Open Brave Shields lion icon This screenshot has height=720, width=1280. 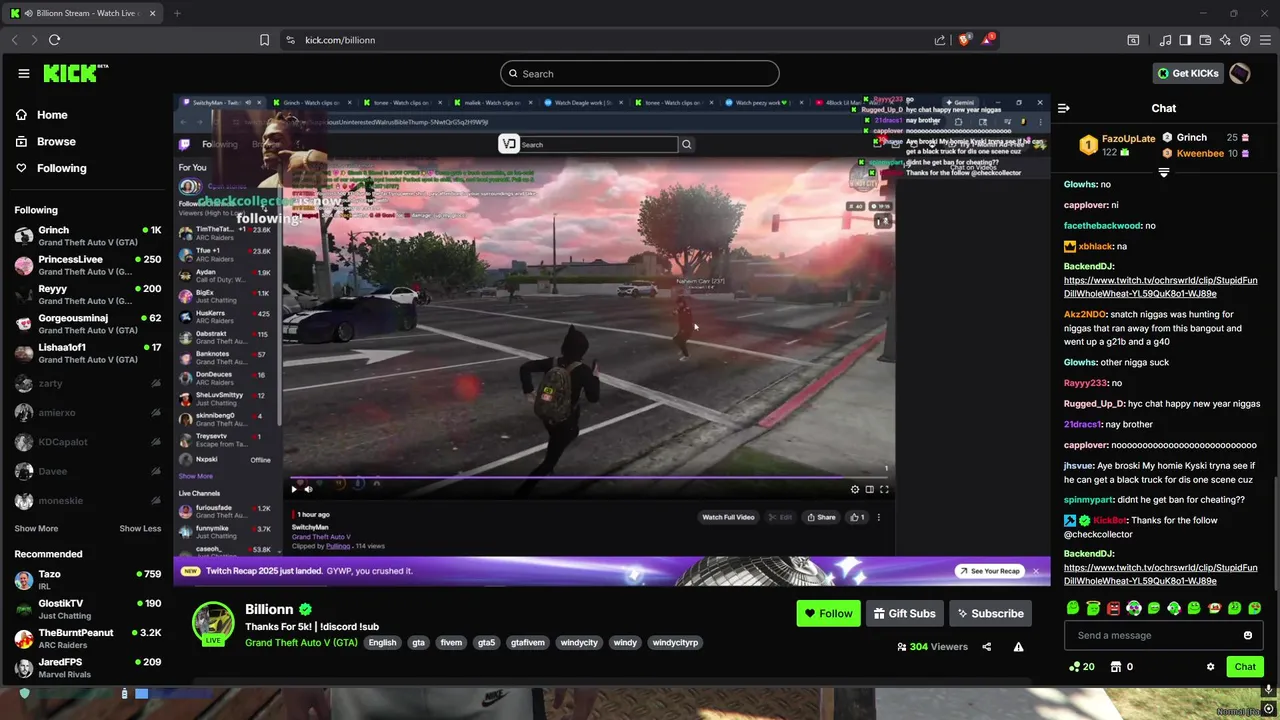pos(965,40)
